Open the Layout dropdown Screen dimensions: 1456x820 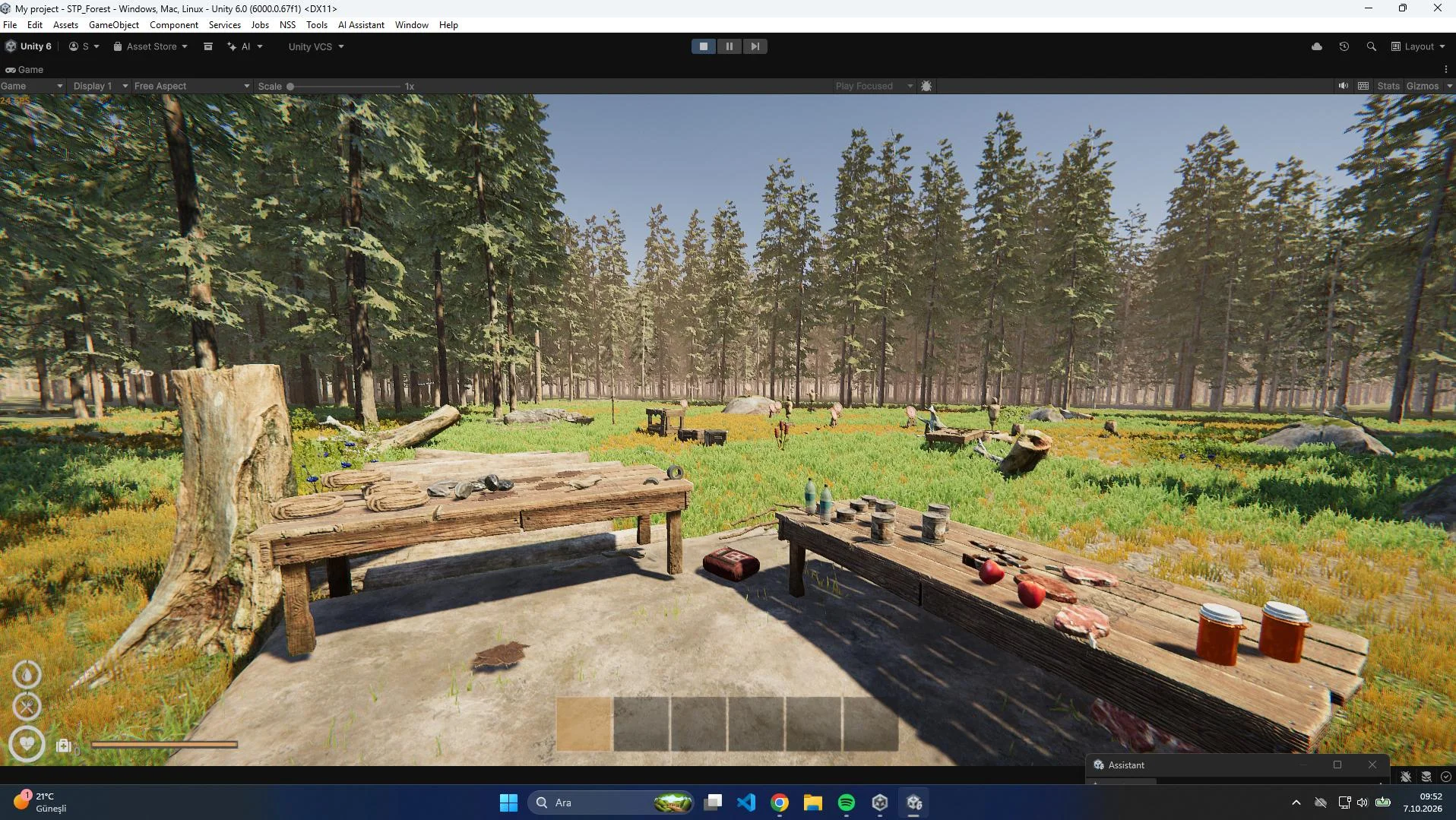coord(1418,46)
